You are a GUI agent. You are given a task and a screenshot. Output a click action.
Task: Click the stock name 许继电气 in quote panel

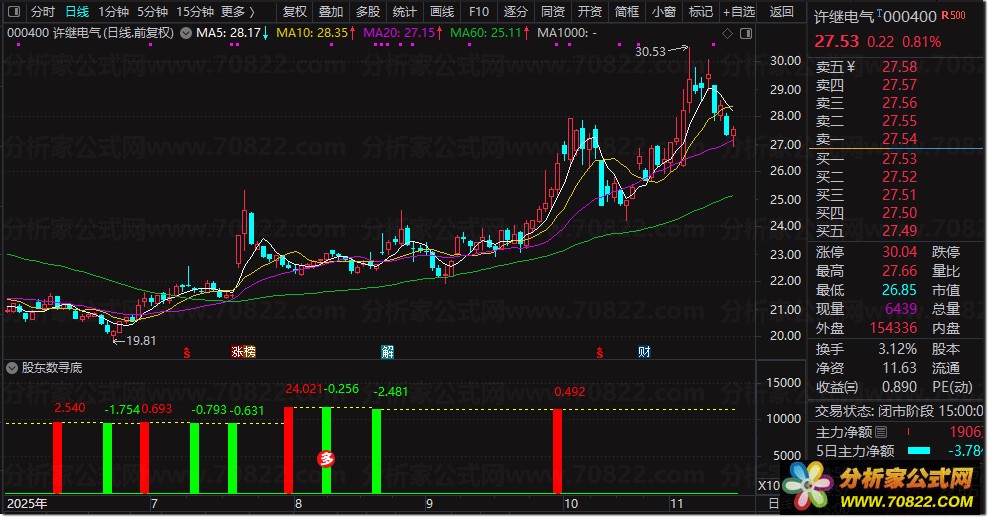pos(844,17)
